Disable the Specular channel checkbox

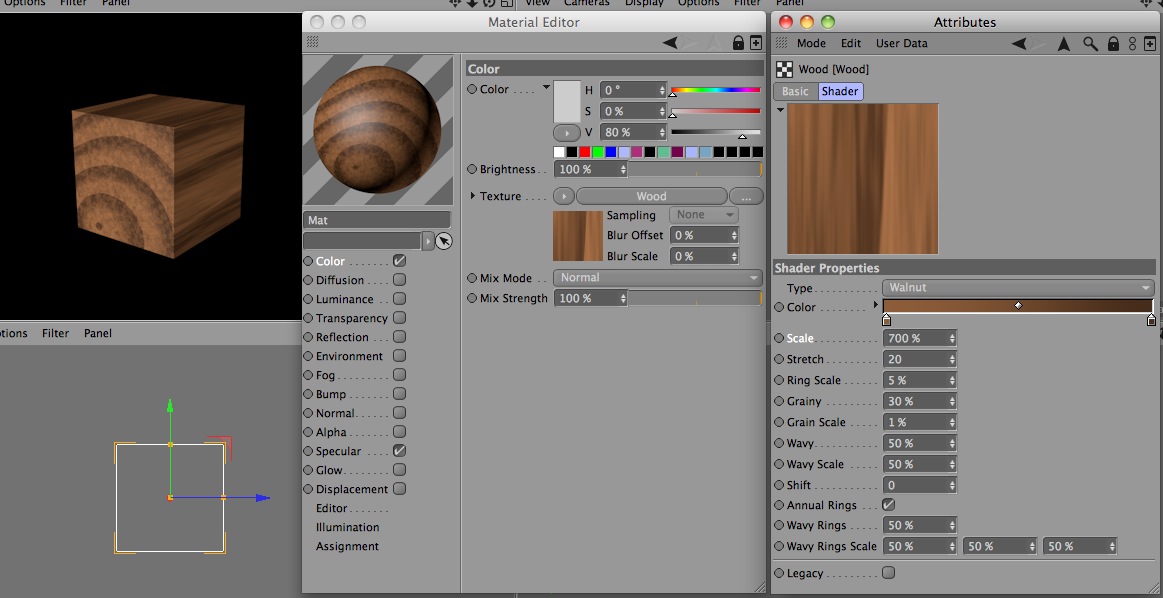399,451
